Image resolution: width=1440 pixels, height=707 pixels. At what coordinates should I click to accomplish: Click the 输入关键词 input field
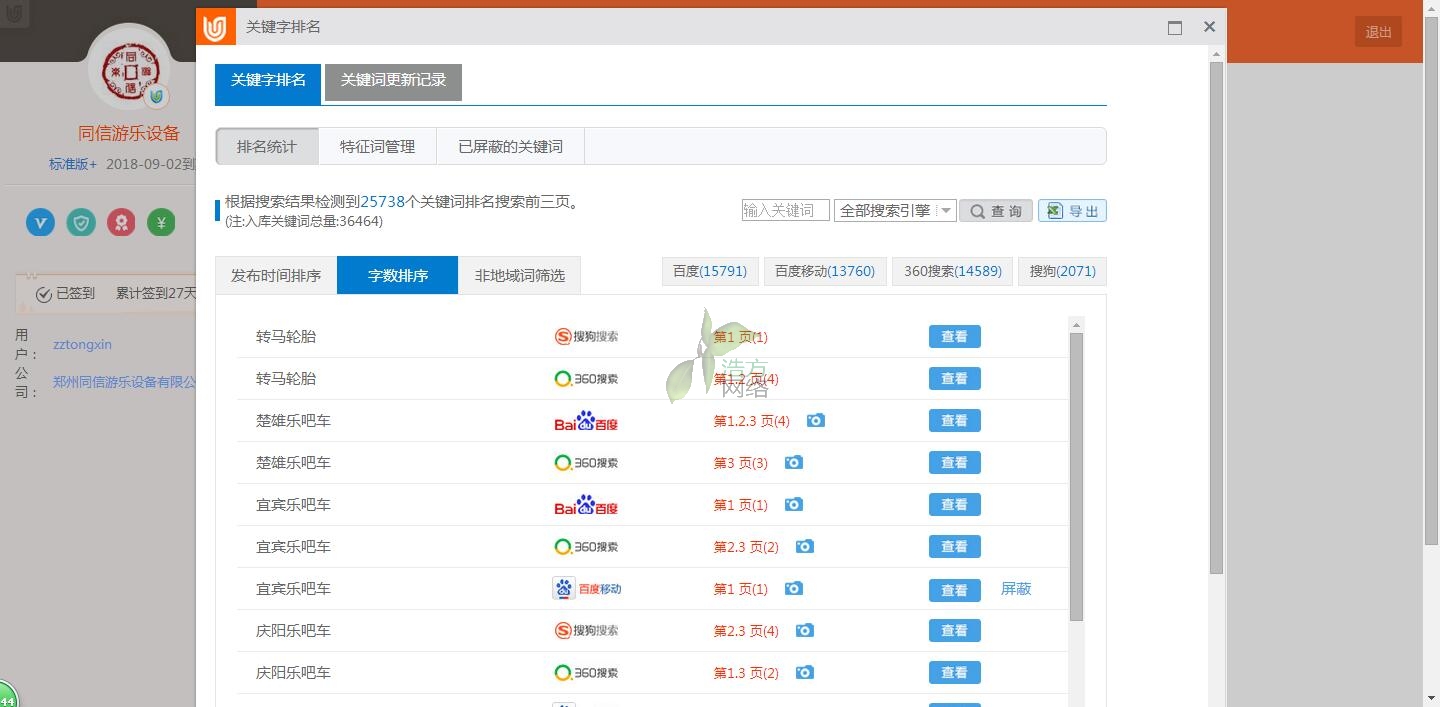785,211
